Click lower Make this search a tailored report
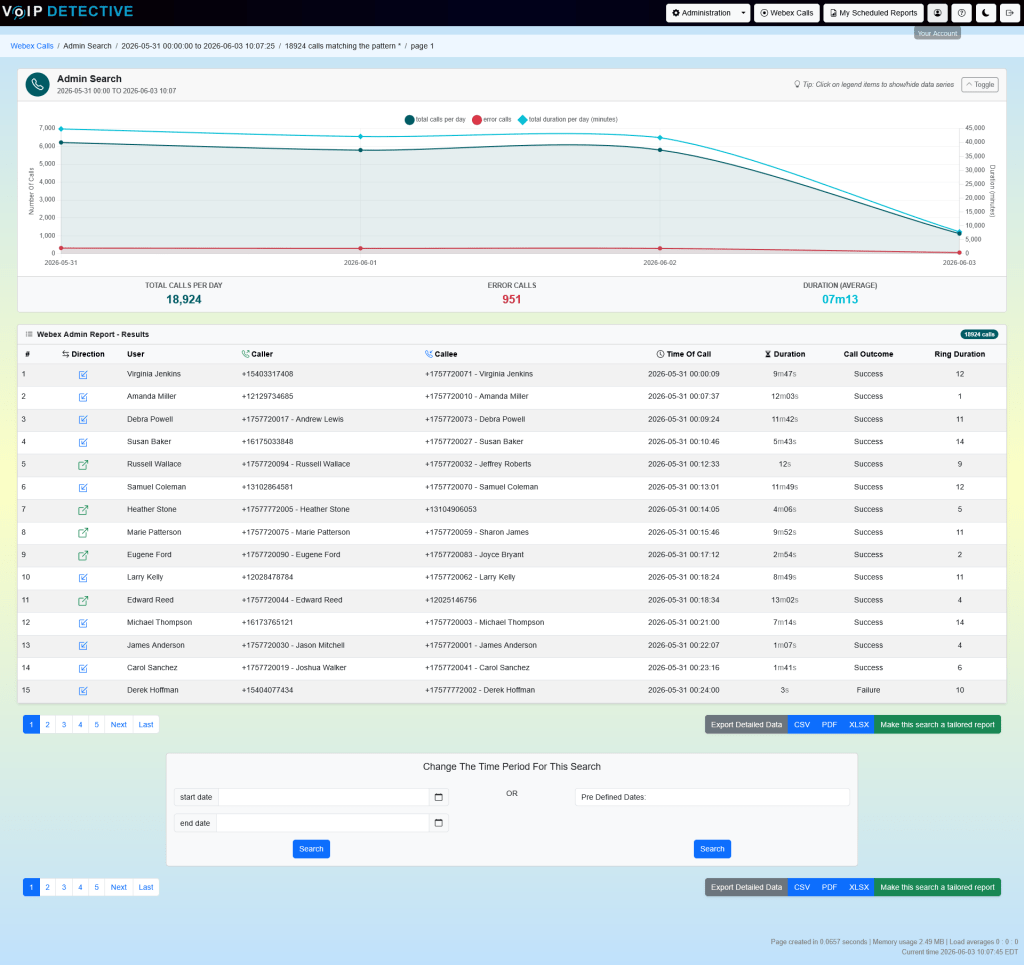The width and height of the screenshot is (1024, 965). click(937, 887)
